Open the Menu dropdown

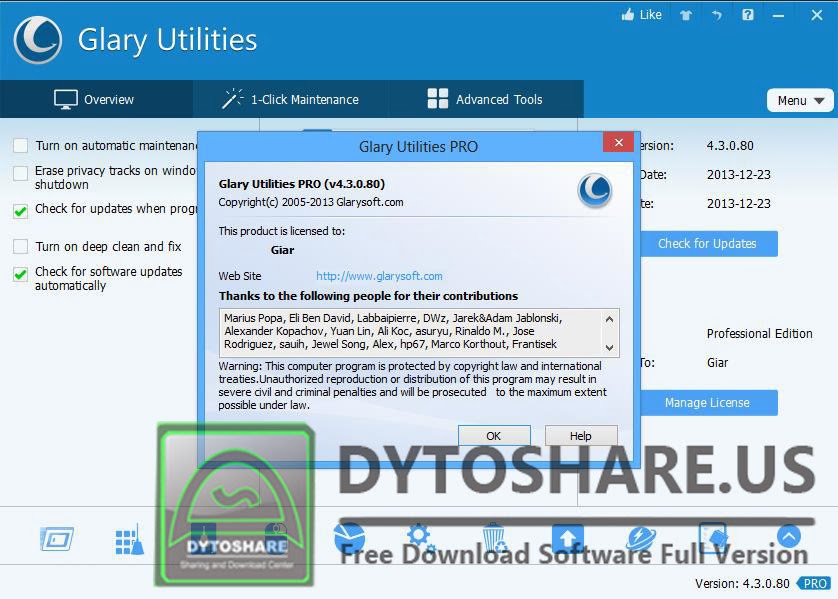click(800, 100)
